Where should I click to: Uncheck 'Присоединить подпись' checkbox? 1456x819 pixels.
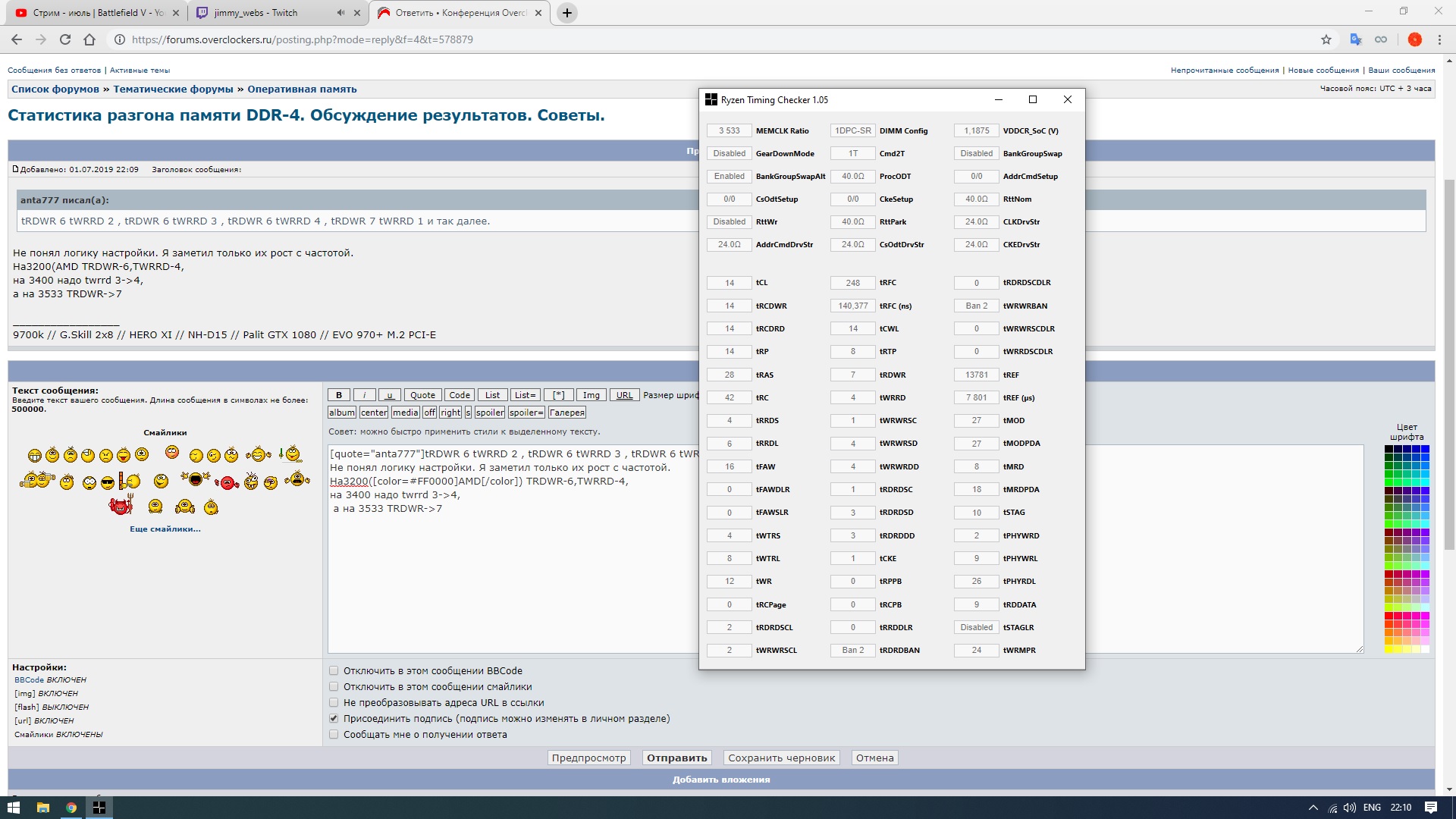[334, 718]
